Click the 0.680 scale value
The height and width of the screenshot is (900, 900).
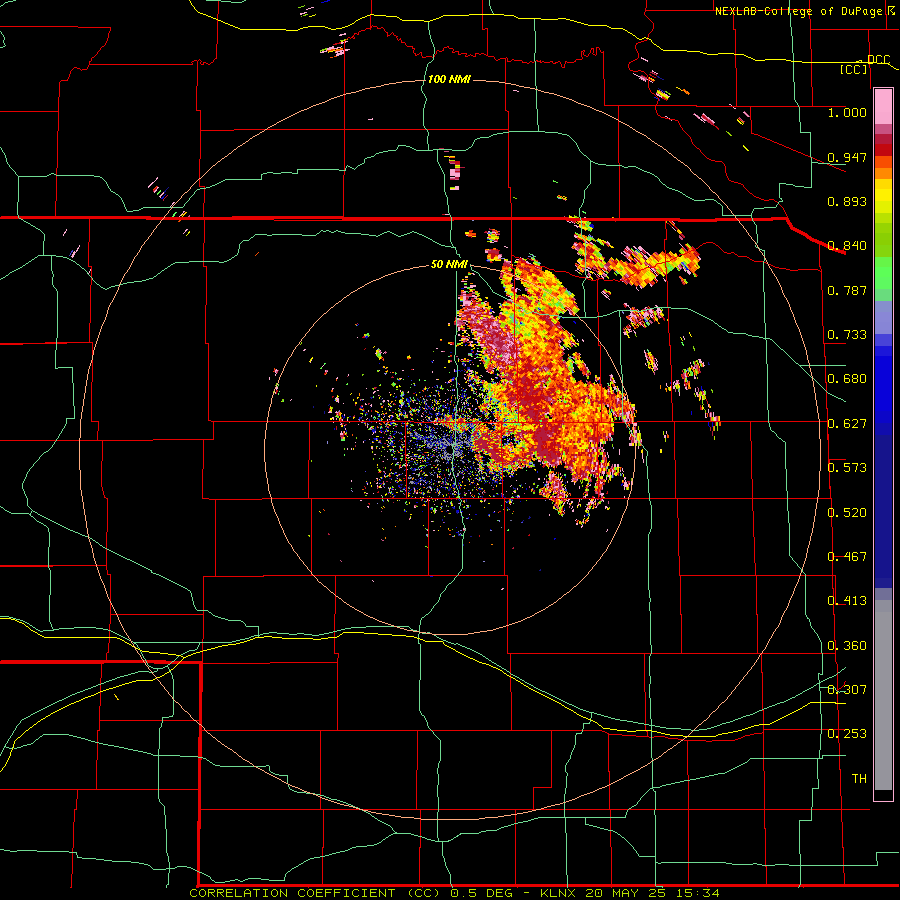[847, 379]
